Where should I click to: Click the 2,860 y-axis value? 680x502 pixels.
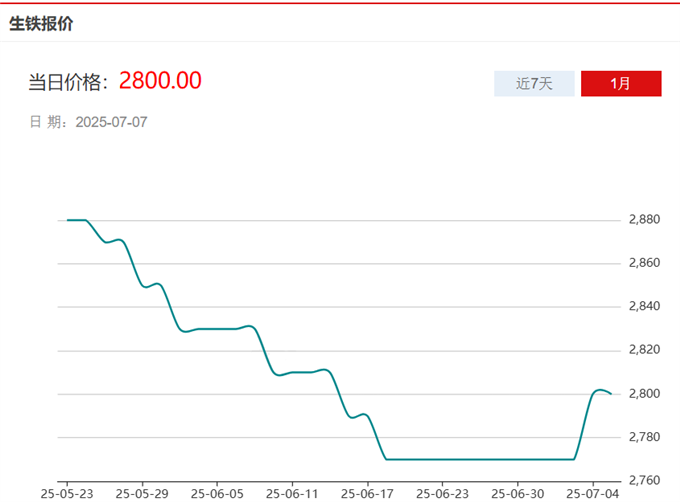click(644, 263)
